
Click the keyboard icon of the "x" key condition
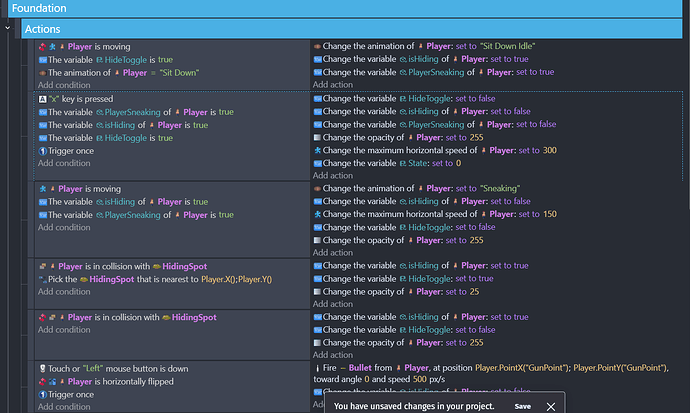point(41,99)
